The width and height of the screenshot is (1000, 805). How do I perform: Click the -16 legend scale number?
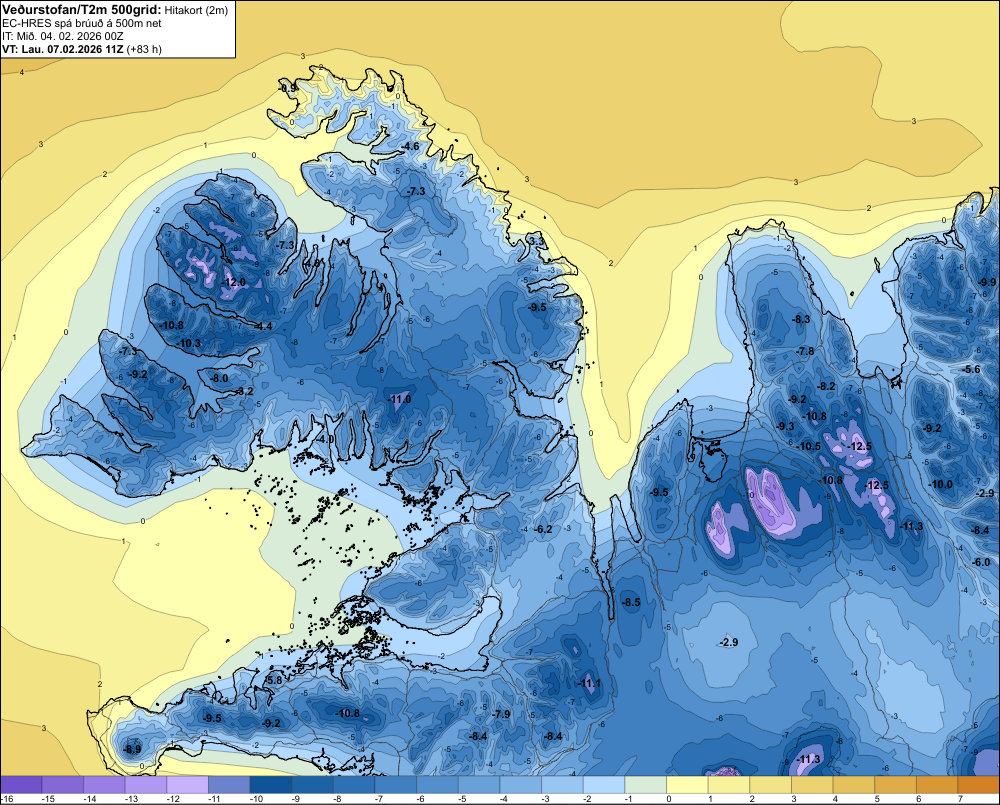[x=8, y=799]
